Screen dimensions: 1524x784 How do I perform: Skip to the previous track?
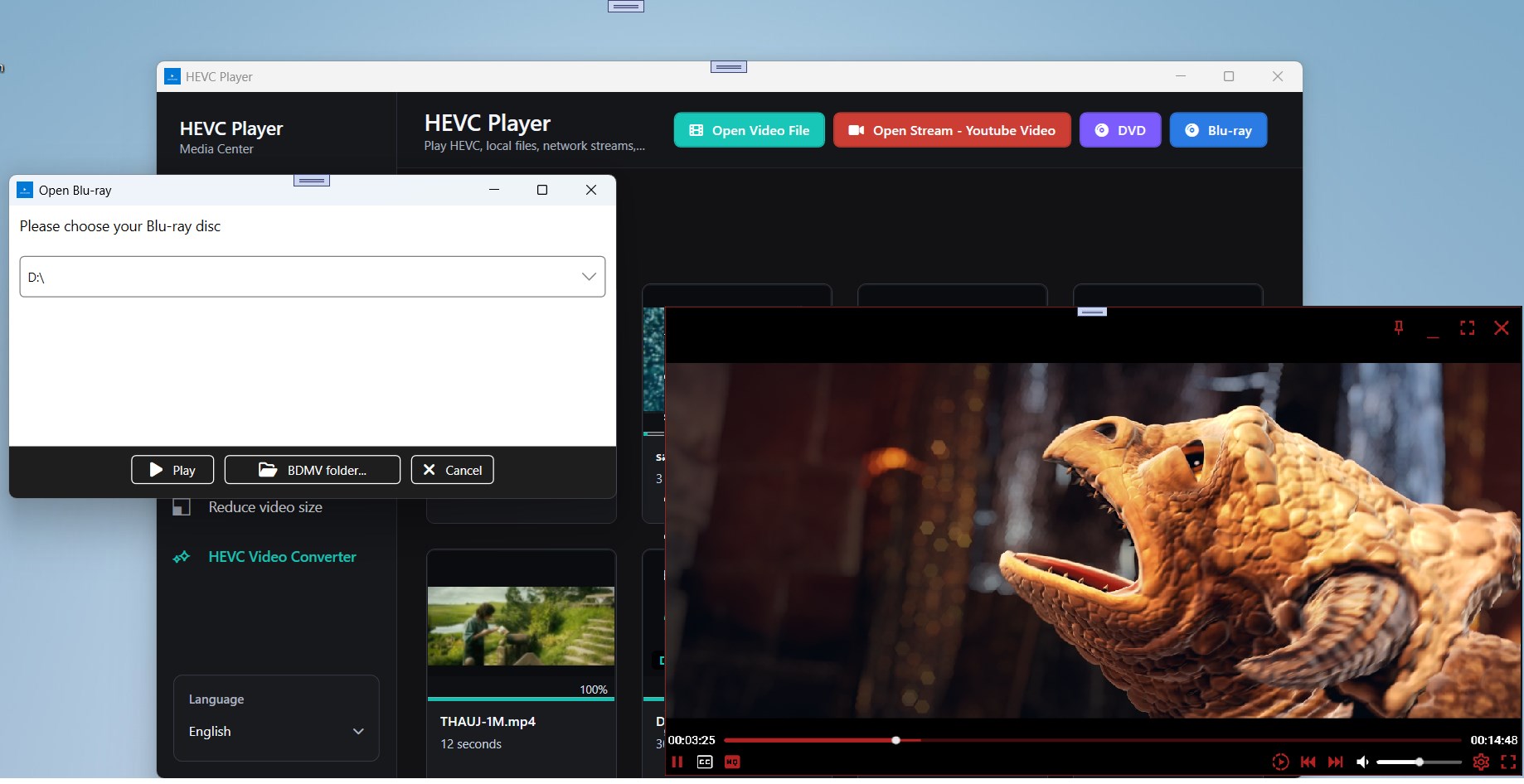click(x=1308, y=762)
